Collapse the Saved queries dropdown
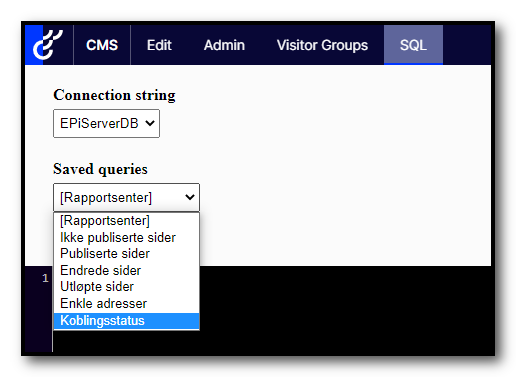This screenshot has width=516, height=377. (x=126, y=197)
